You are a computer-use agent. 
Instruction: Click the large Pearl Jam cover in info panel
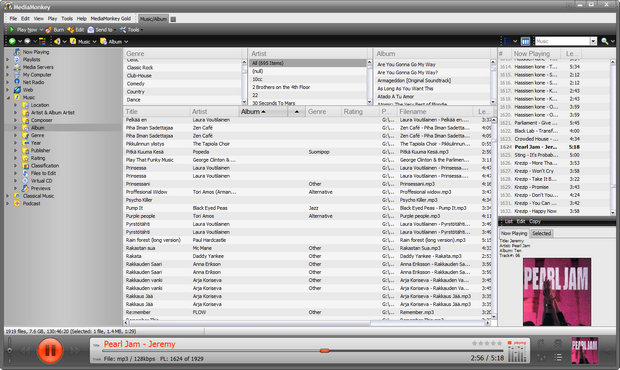tap(557, 292)
